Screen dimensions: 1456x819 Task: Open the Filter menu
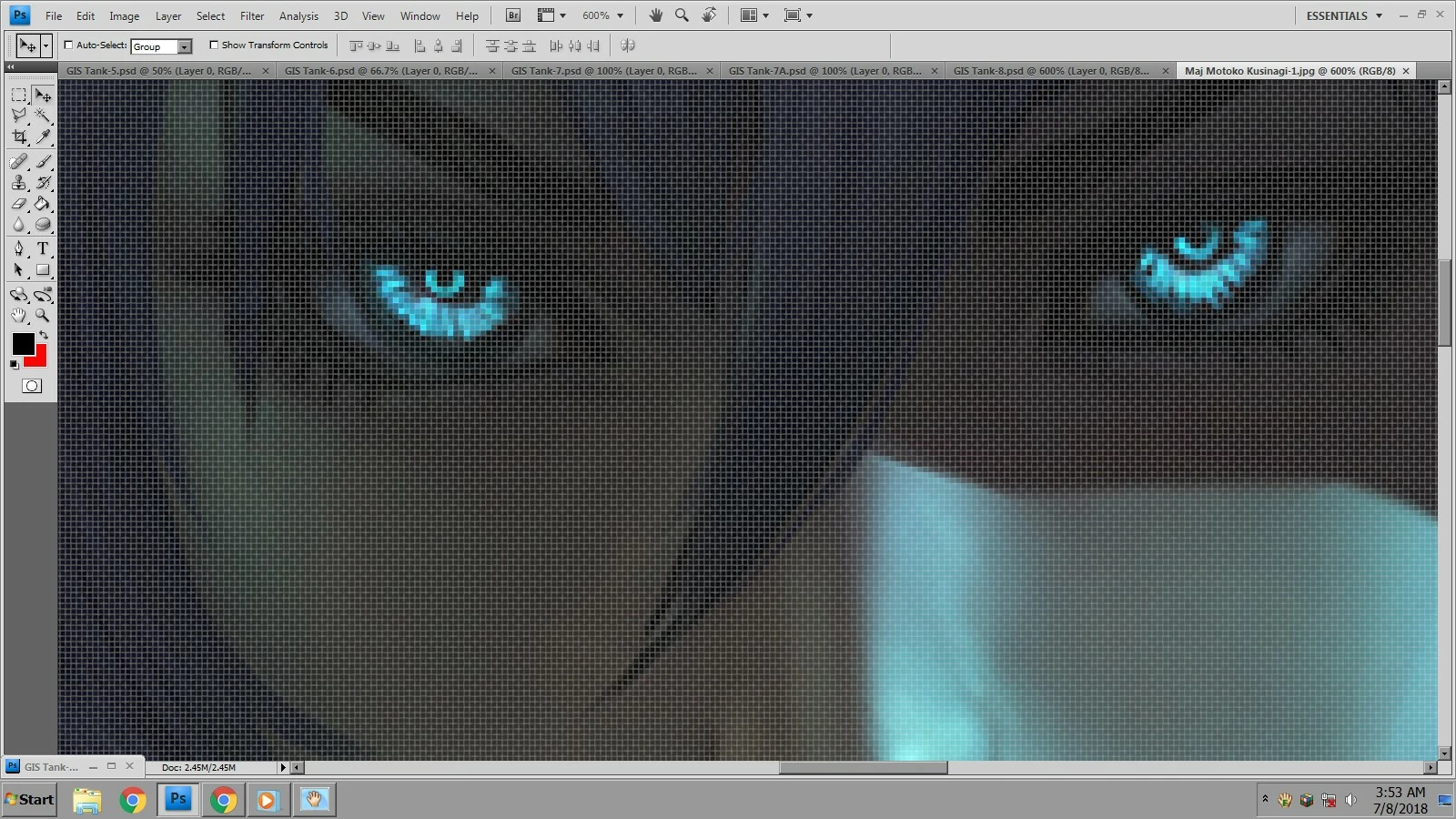[252, 15]
